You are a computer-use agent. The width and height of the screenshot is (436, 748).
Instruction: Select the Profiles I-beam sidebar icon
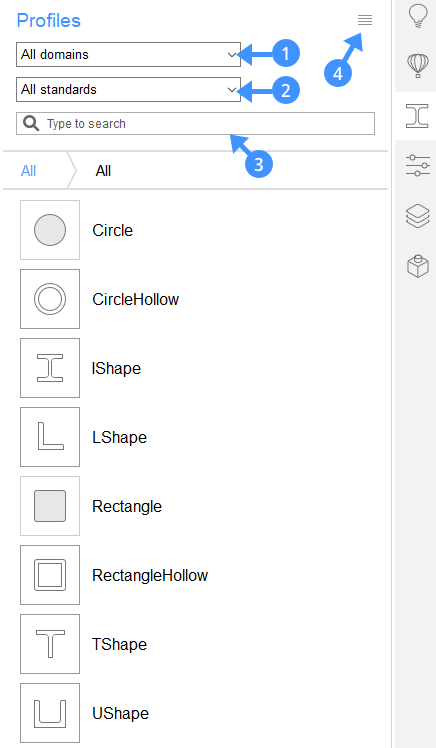point(417,116)
